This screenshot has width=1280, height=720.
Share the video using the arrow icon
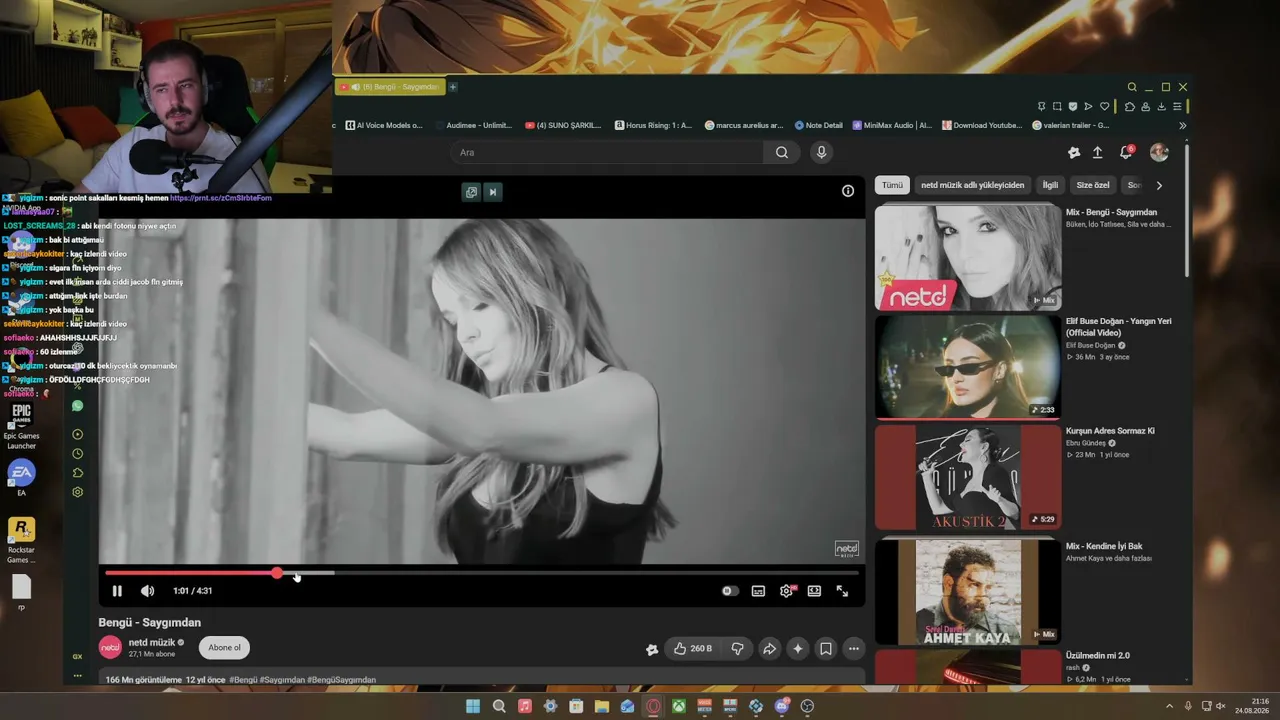coord(769,649)
